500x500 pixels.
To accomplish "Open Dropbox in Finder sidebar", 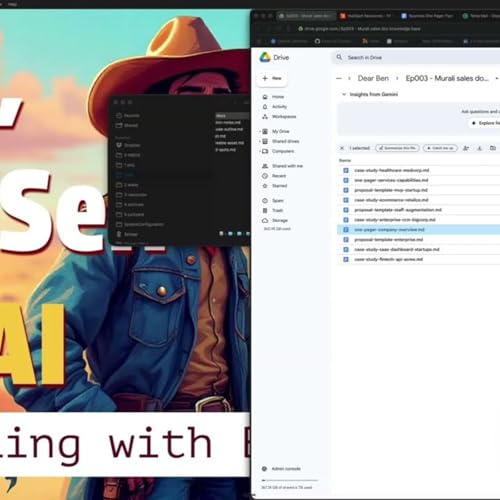I will coord(128,145).
